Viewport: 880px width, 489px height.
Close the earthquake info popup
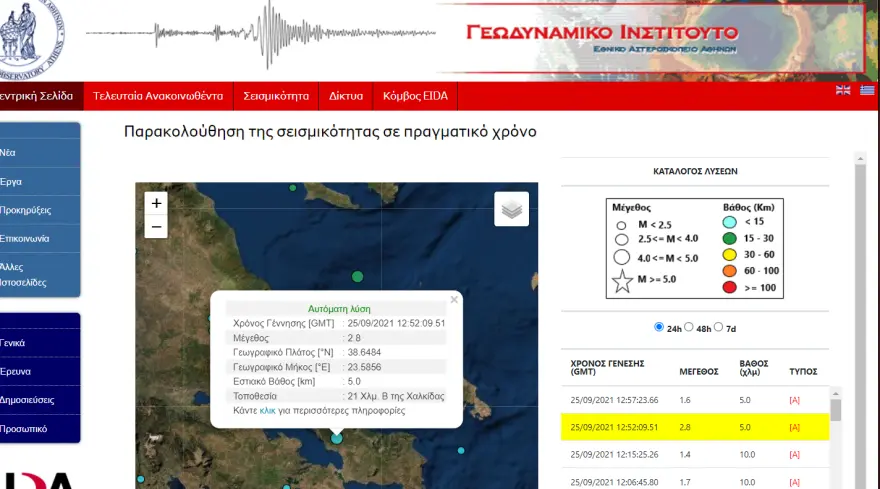coord(454,299)
